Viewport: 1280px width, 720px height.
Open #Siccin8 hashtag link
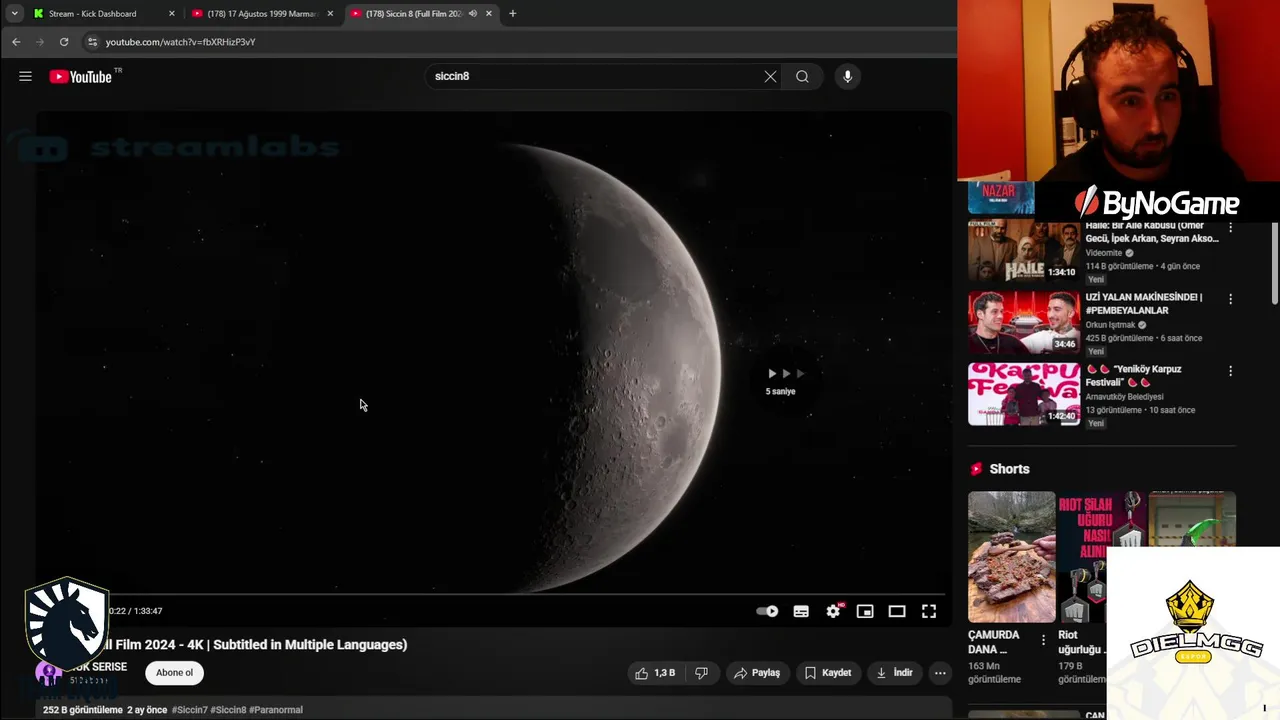tap(228, 710)
